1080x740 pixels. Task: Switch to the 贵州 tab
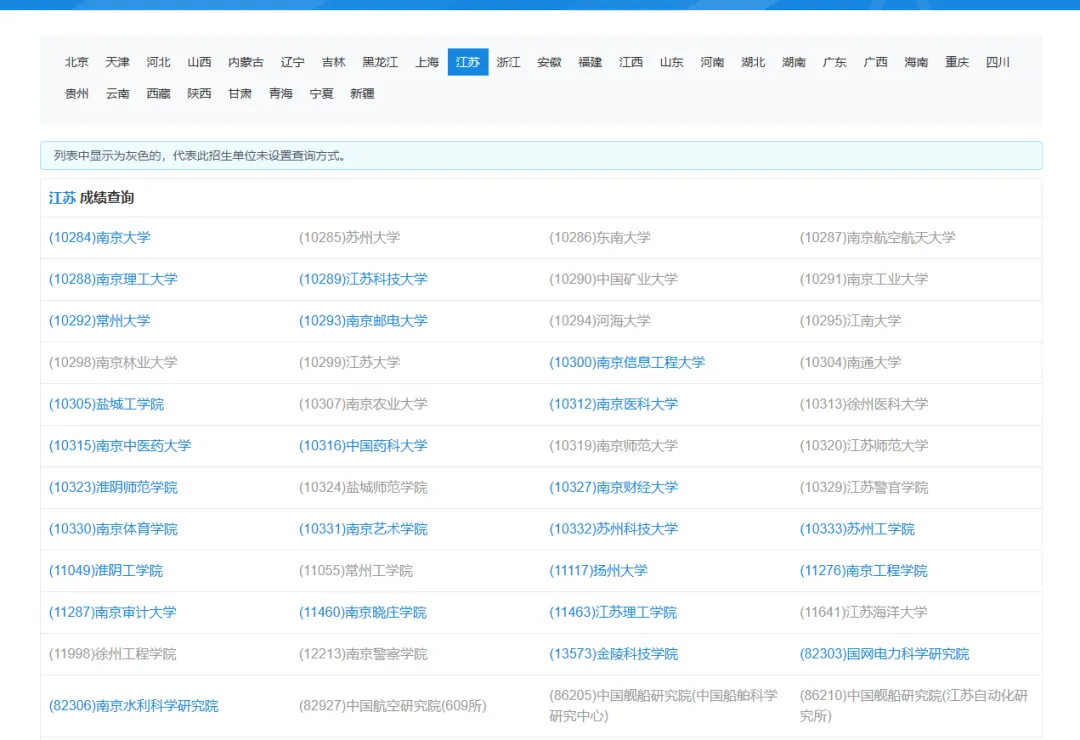[x=76, y=94]
